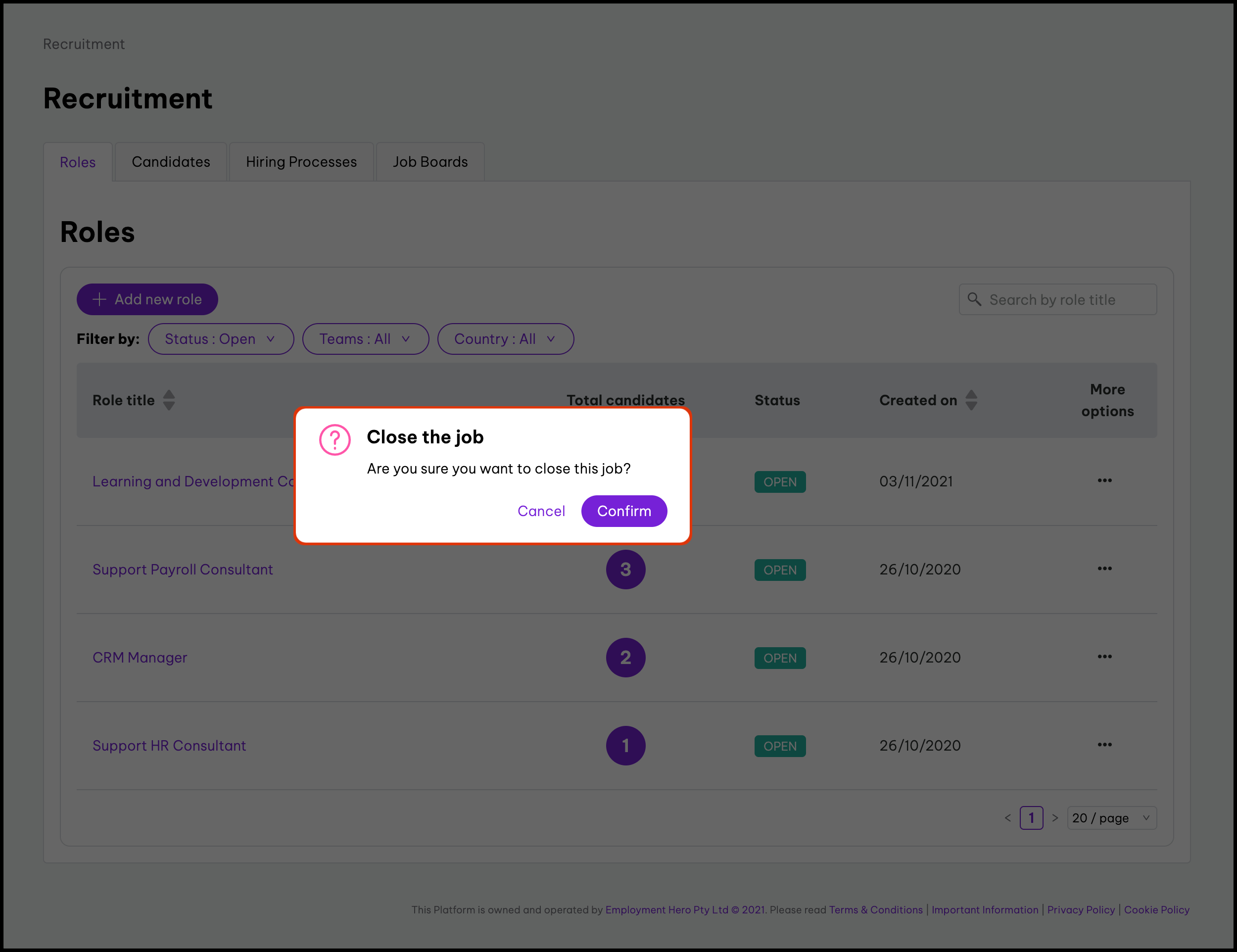Click Confirm to close the job
The image size is (1237, 952).
pos(623,511)
